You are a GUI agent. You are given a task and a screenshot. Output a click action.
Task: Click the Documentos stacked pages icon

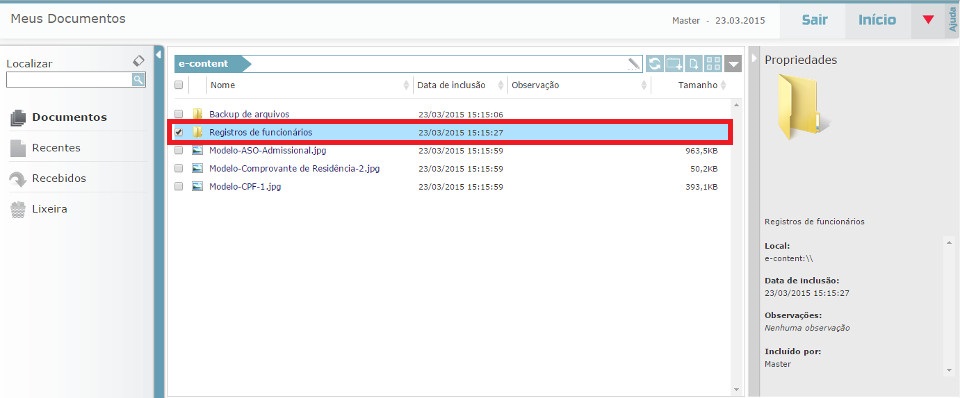(x=18, y=118)
